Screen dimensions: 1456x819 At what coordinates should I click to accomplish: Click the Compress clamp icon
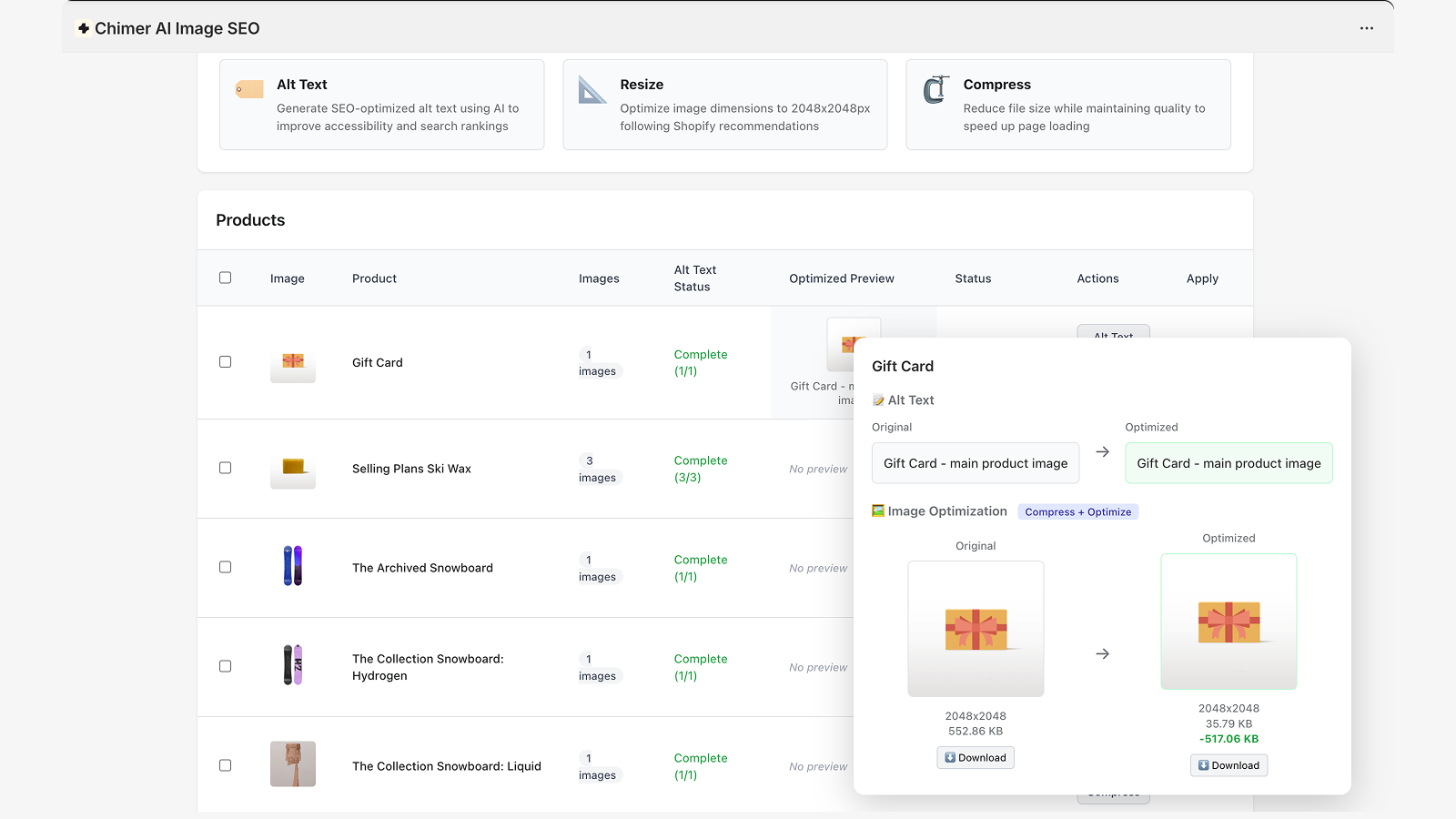pos(934,90)
